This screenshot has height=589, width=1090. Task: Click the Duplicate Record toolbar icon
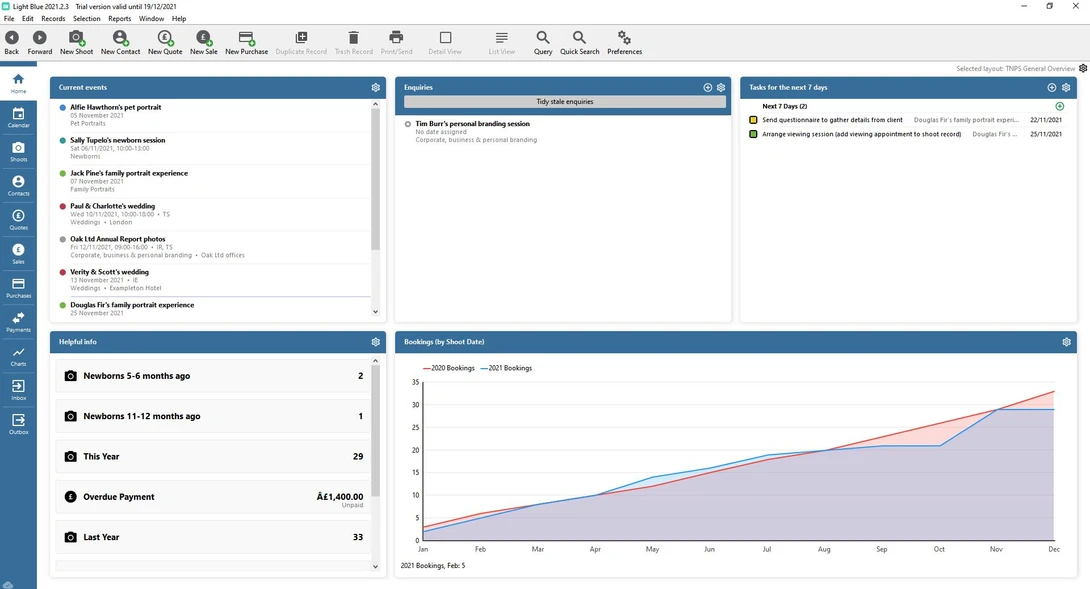[301, 42]
